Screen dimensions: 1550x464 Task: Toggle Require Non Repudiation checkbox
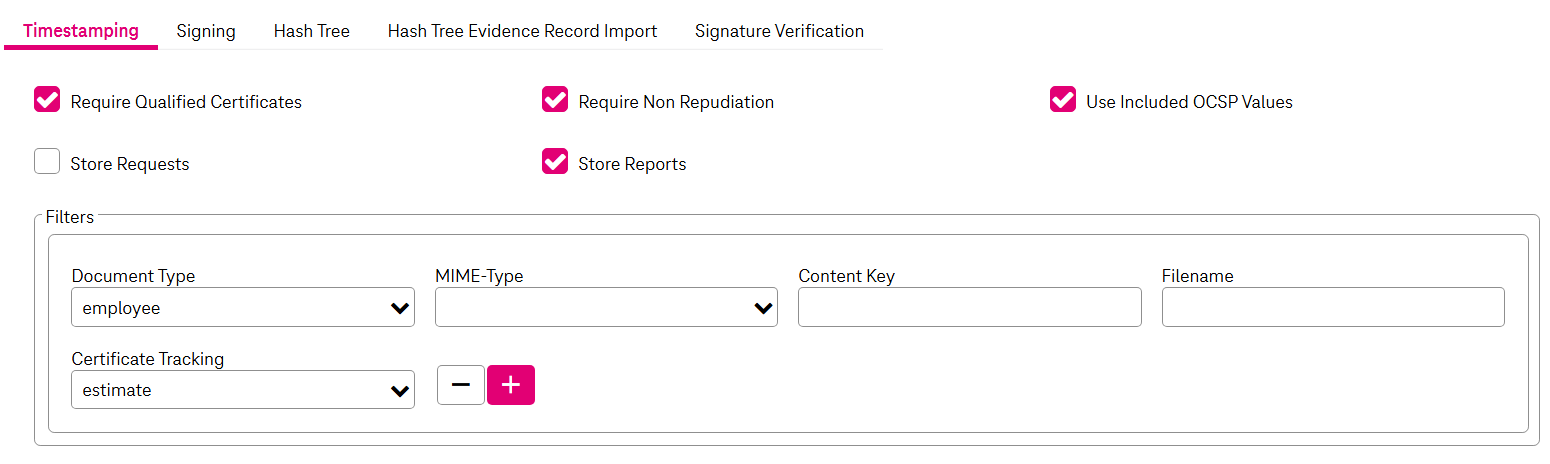(x=555, y=100)
